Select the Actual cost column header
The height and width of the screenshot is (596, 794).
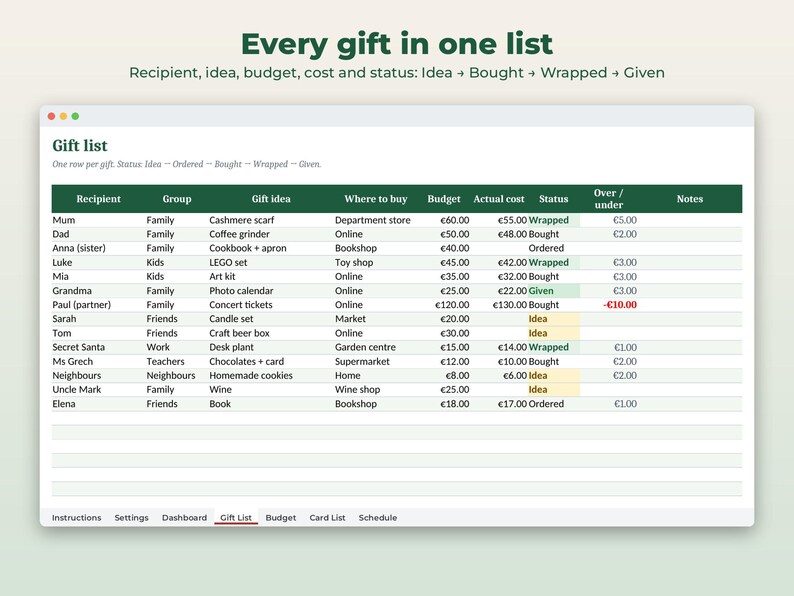(499, 199)
